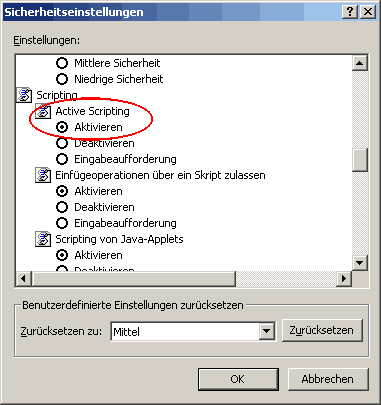Click the Zurücksetzen button
The width and height of the screenshot is (381, 405).
[x=322, y=330]
